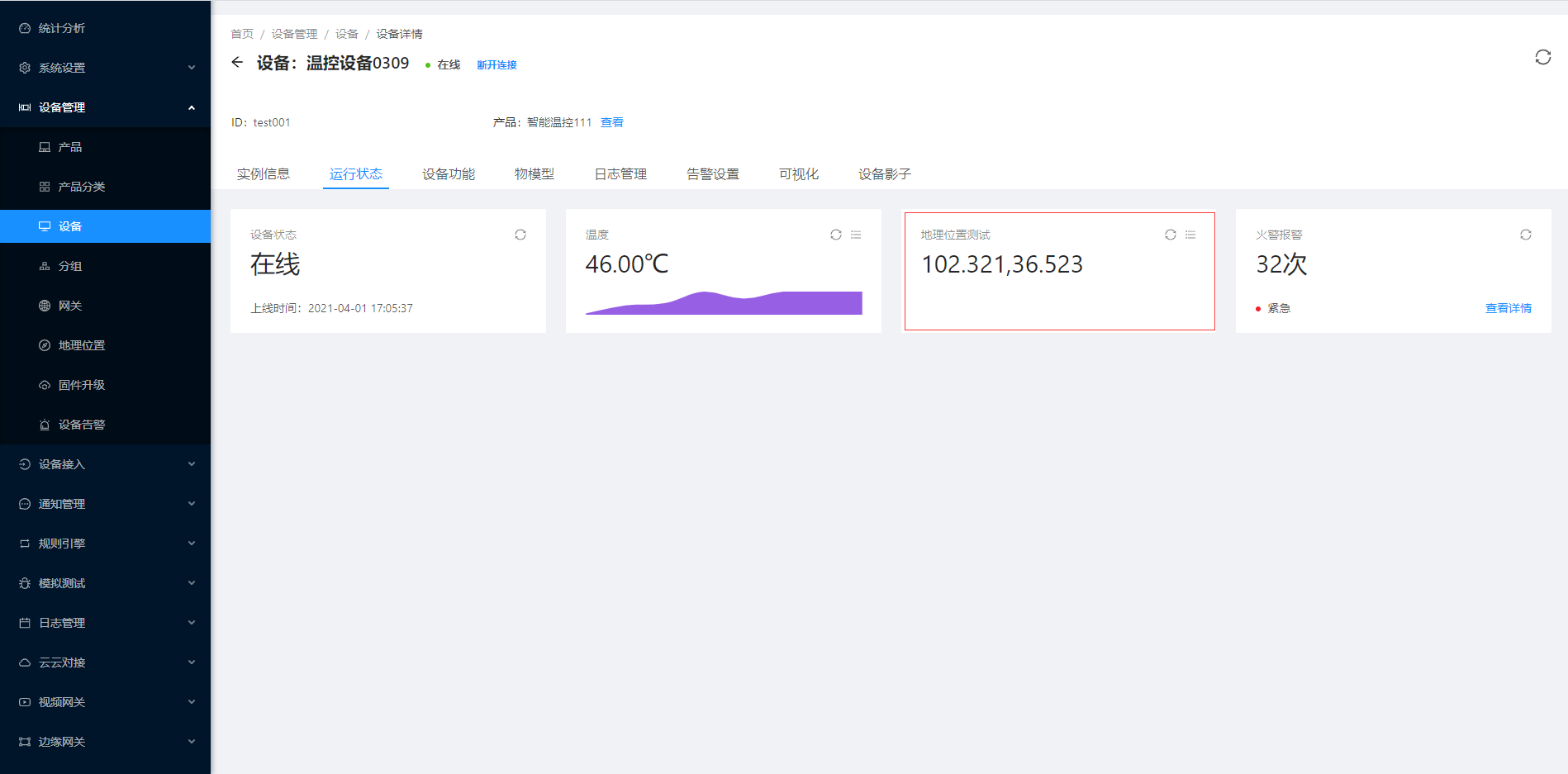Screen dimensions: 1568x774
Task: Click the purple temperature trend chart
Action: click(724, 303)
